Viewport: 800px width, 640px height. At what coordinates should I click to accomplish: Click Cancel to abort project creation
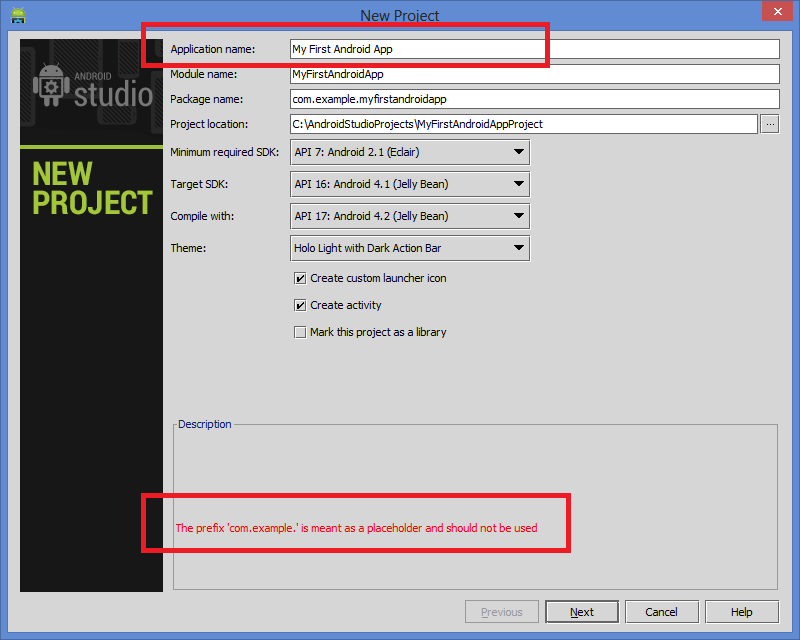pos(661,611)
